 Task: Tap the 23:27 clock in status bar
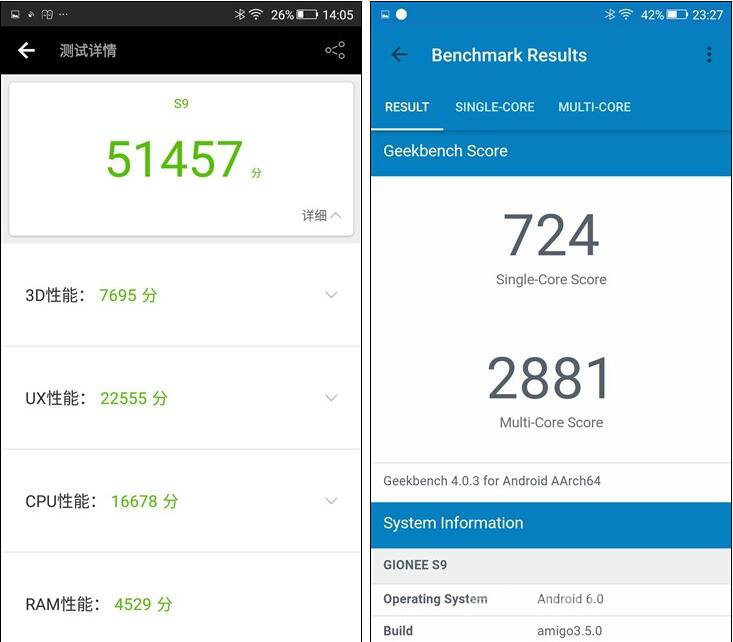pos(707,15)
